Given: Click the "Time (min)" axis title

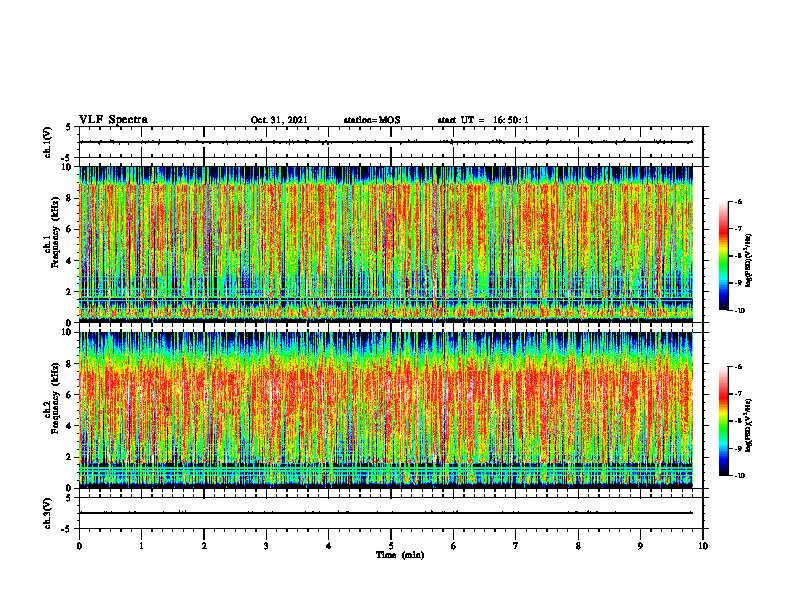Looking at the screenshot, I should tap(400, 555).
